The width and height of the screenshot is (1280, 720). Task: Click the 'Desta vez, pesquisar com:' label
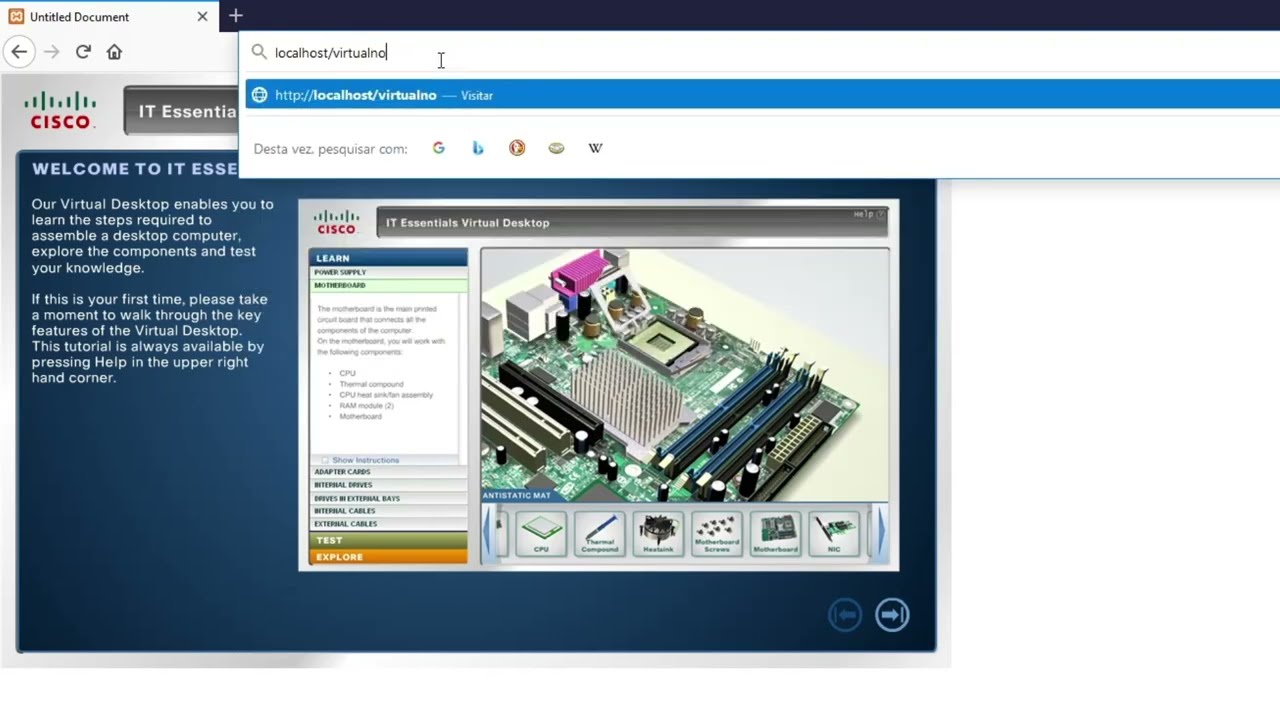[x=330, y=149]
